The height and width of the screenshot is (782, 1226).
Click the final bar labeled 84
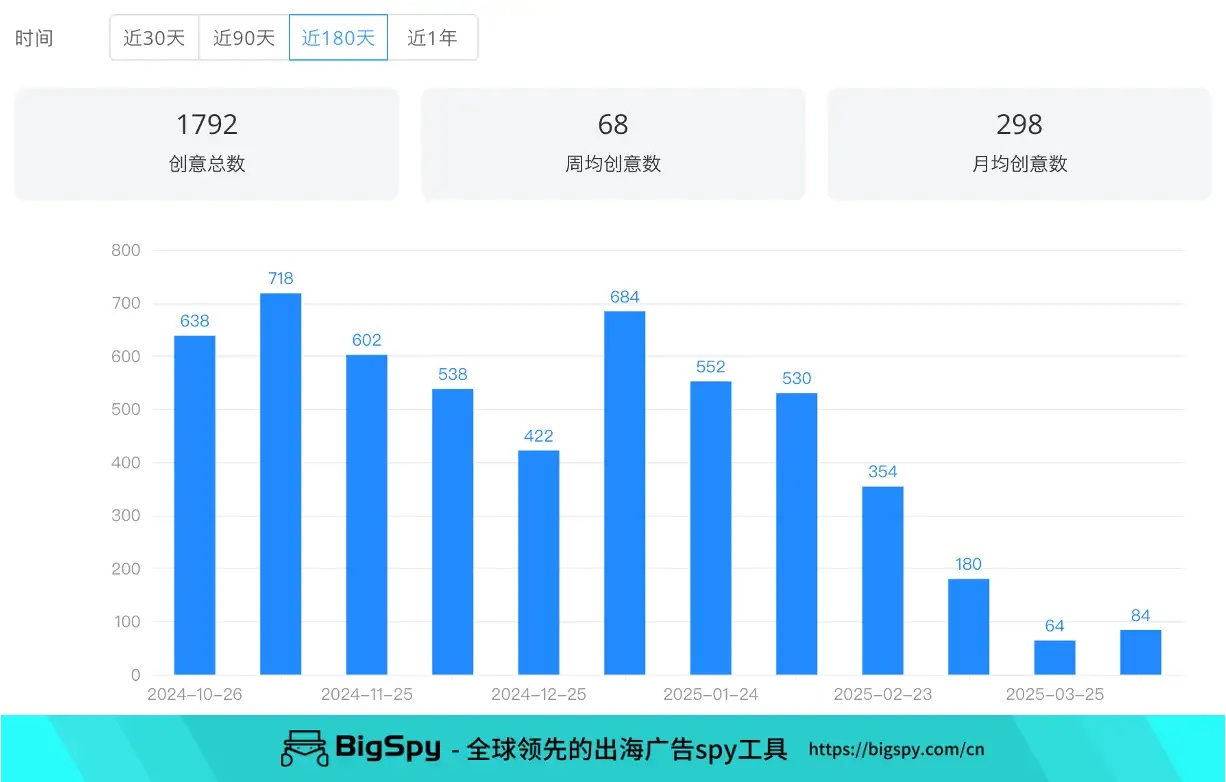coord(1140,650)
